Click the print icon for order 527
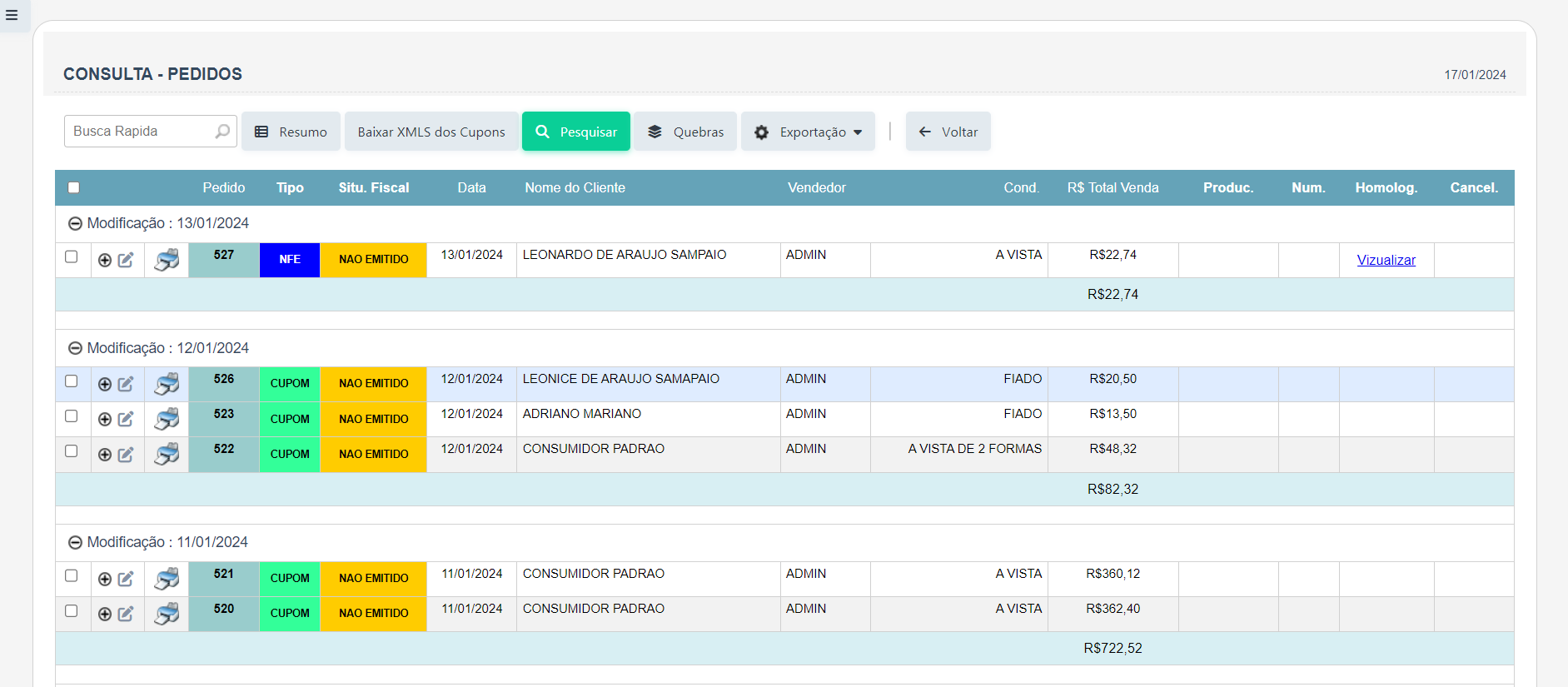This screenshot has width=1568, height=687. (167, 260)
